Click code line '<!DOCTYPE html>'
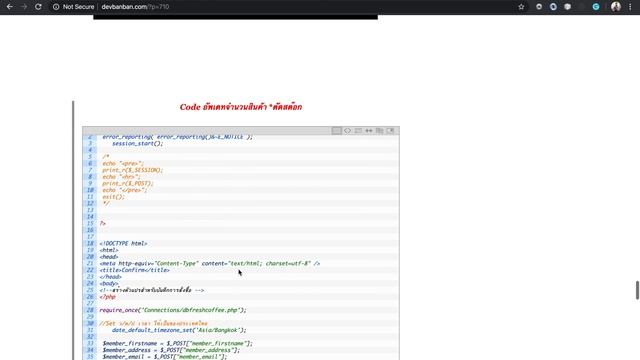 [x=123, y=244]
